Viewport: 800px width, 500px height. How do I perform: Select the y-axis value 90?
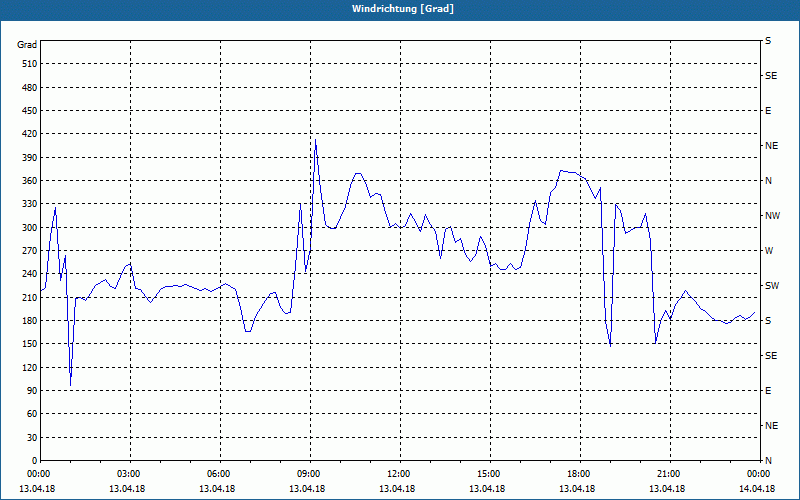33,391
